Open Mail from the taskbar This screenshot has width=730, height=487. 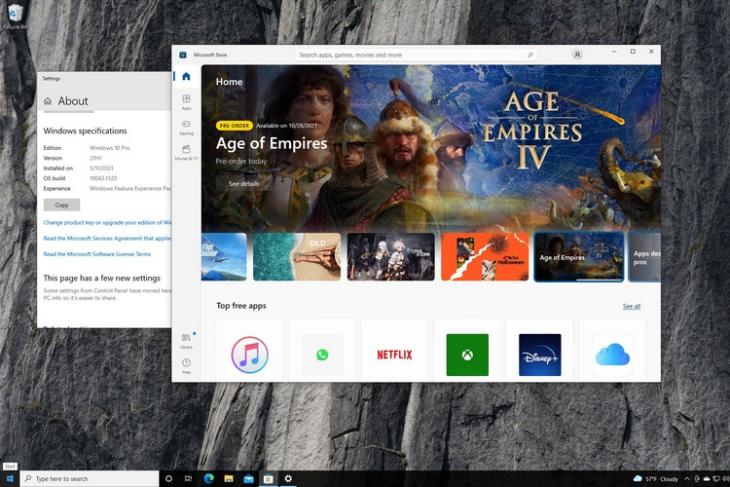click(x=249, y=479)
